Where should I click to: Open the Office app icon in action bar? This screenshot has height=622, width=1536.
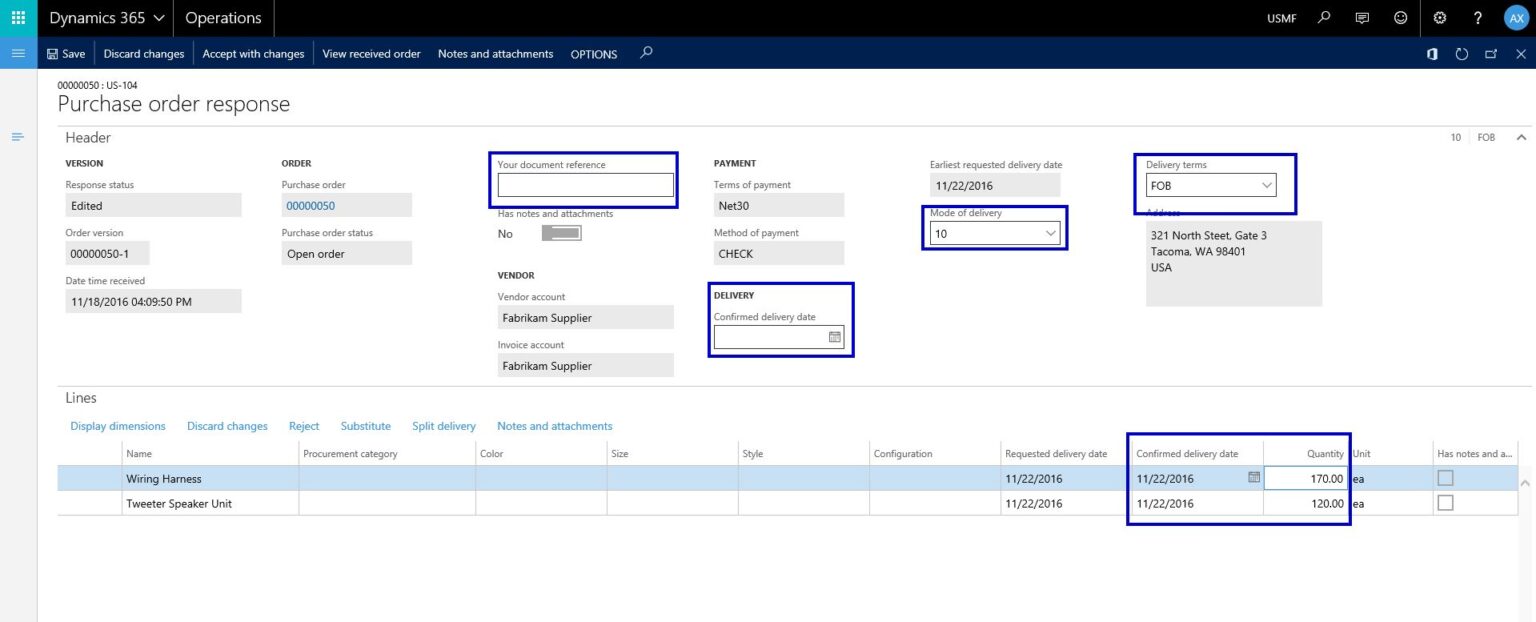click(1432, 54)
